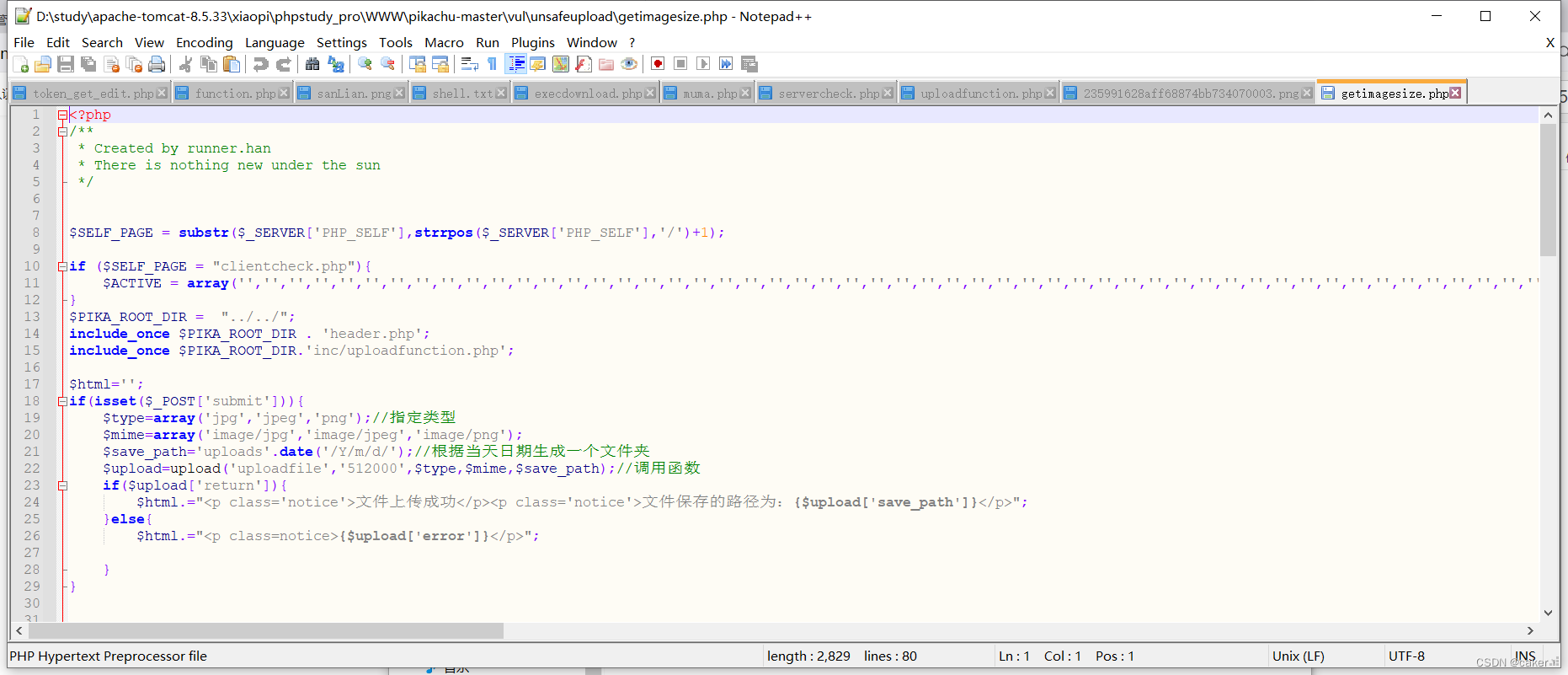Click the horizontal scrollbar right arrow

1530,630
